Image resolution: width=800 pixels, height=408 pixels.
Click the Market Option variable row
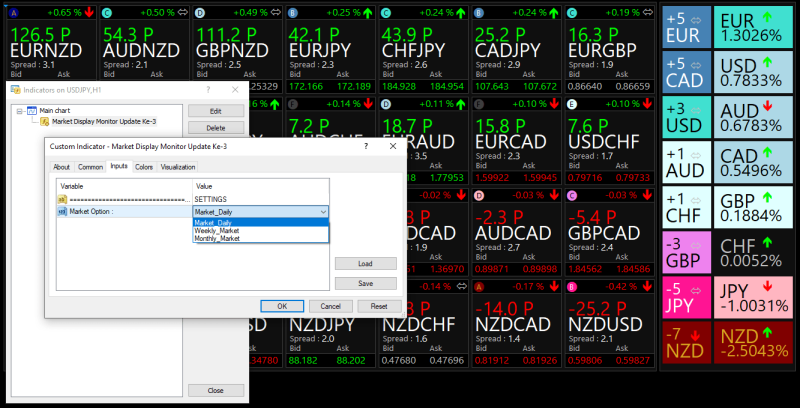point(124,212)
